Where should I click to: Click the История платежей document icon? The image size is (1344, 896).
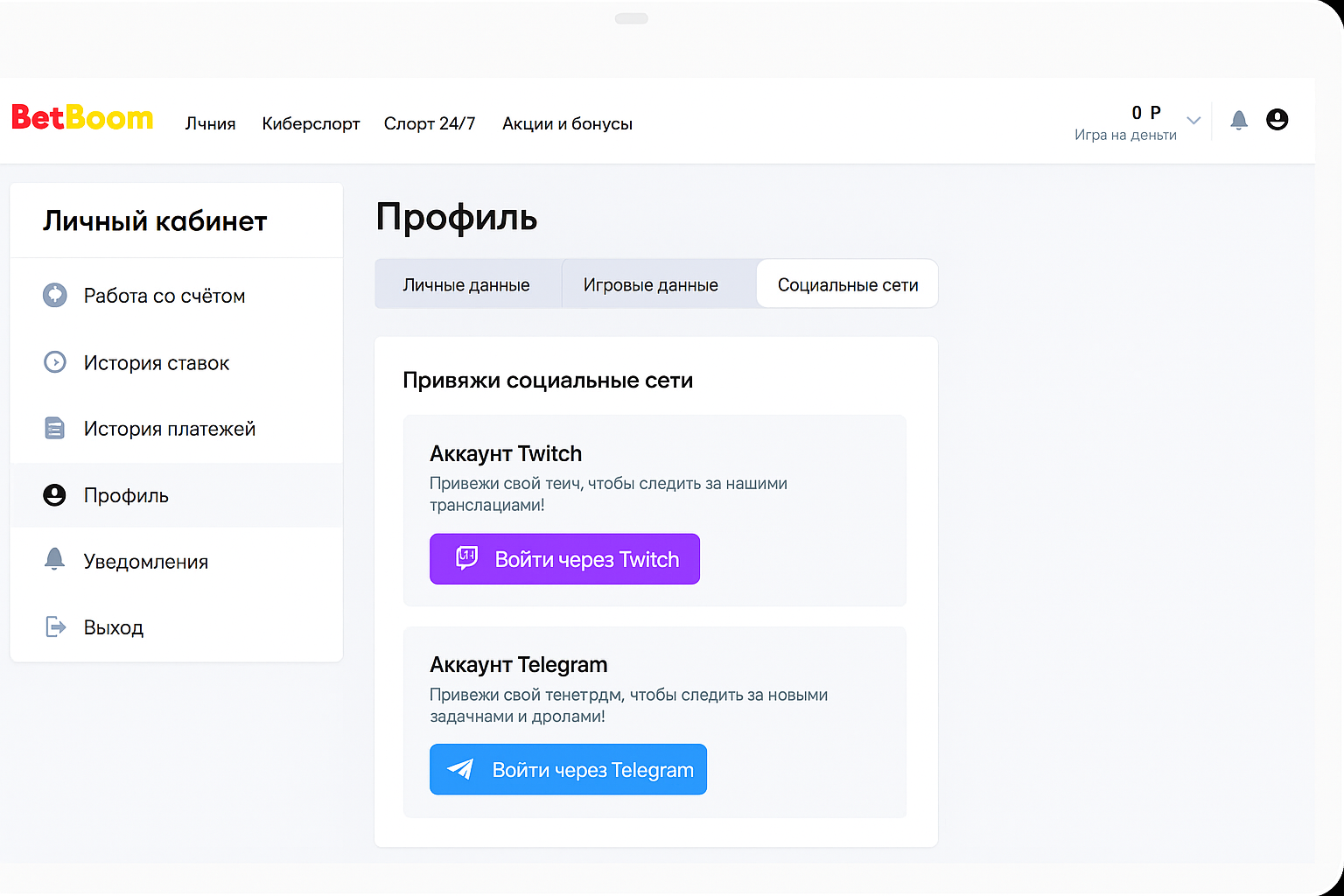point(55,429)
